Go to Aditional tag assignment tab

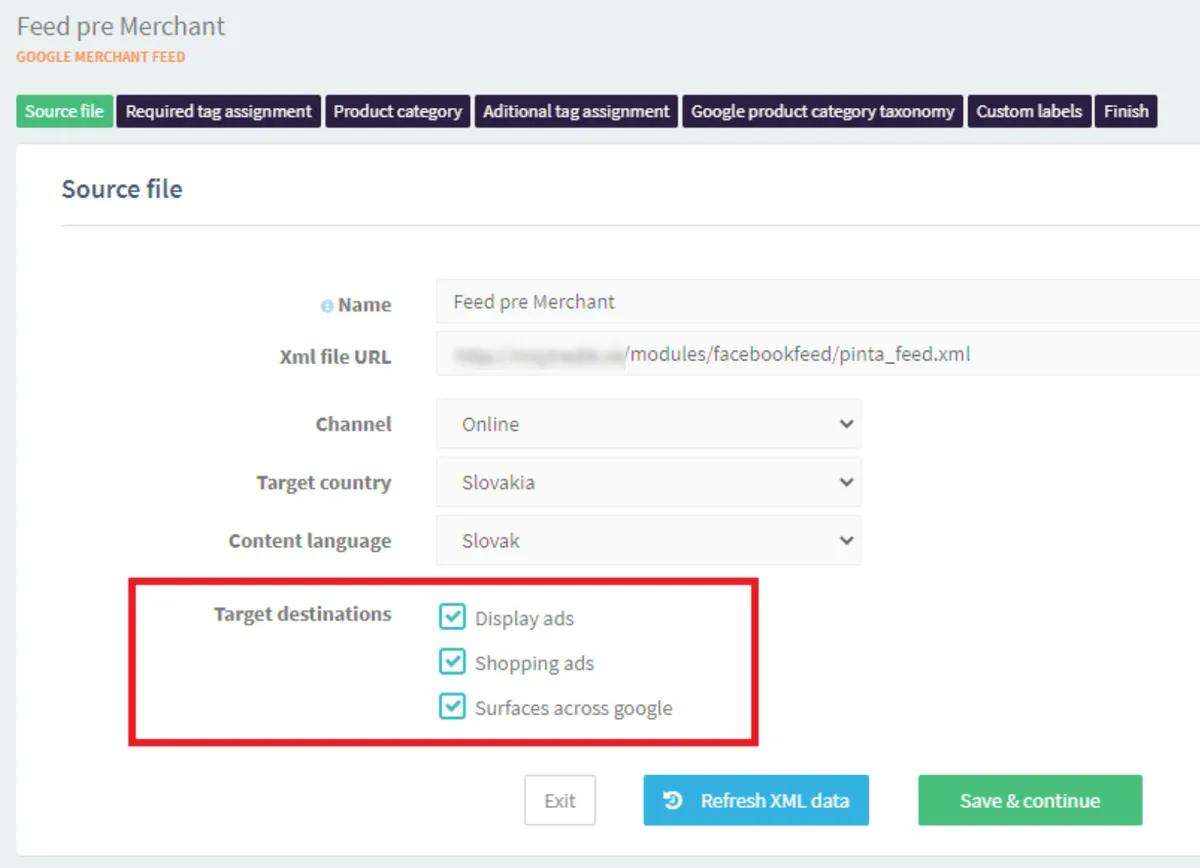576,111
